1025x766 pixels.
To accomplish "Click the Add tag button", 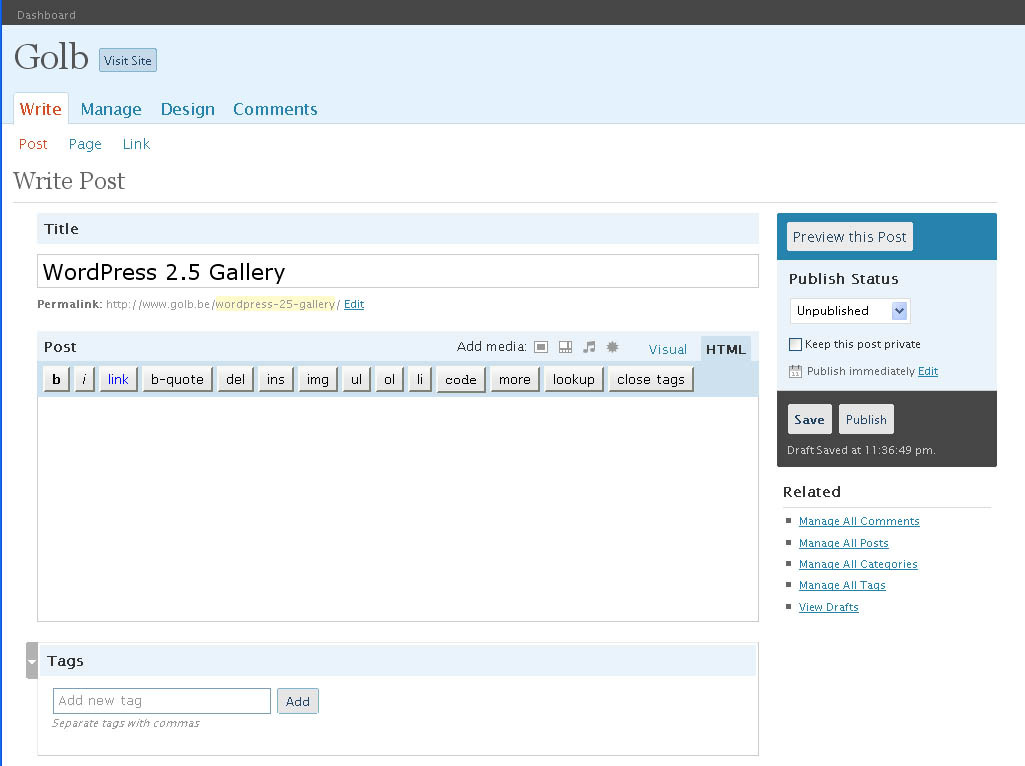I will click(x=297, y=701).
